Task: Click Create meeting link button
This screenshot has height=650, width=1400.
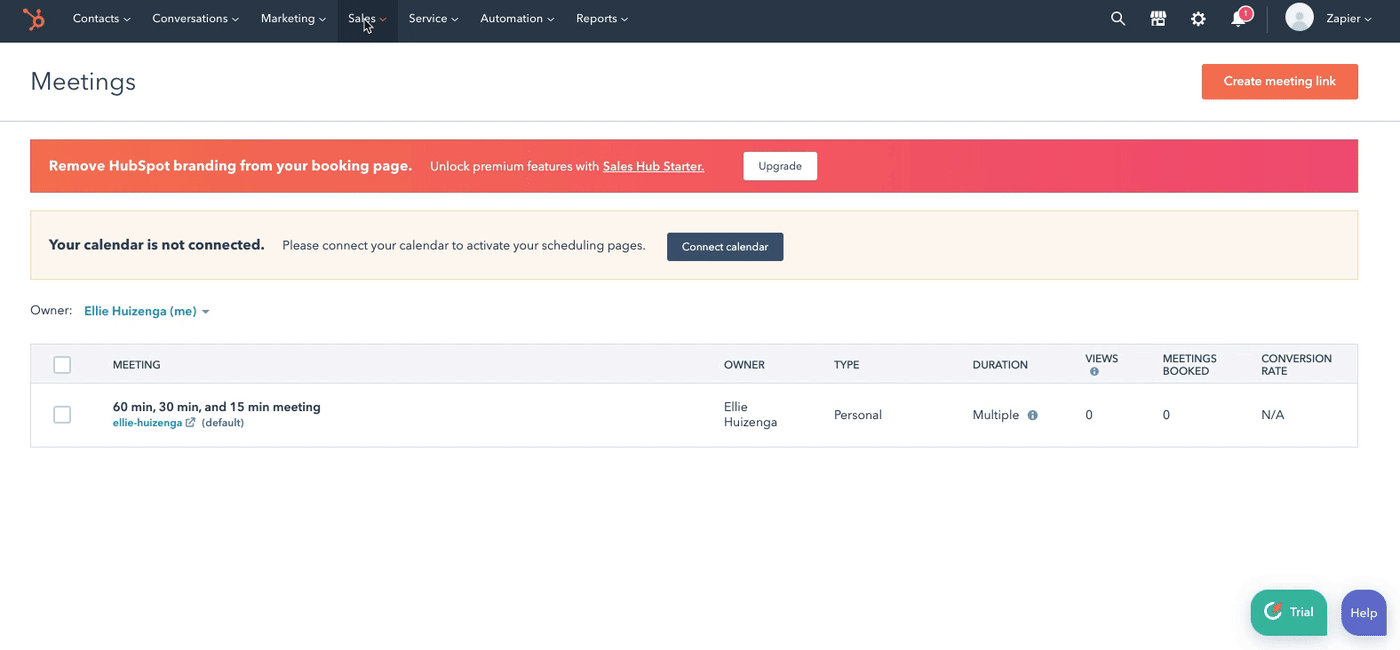Action: 1280,82
